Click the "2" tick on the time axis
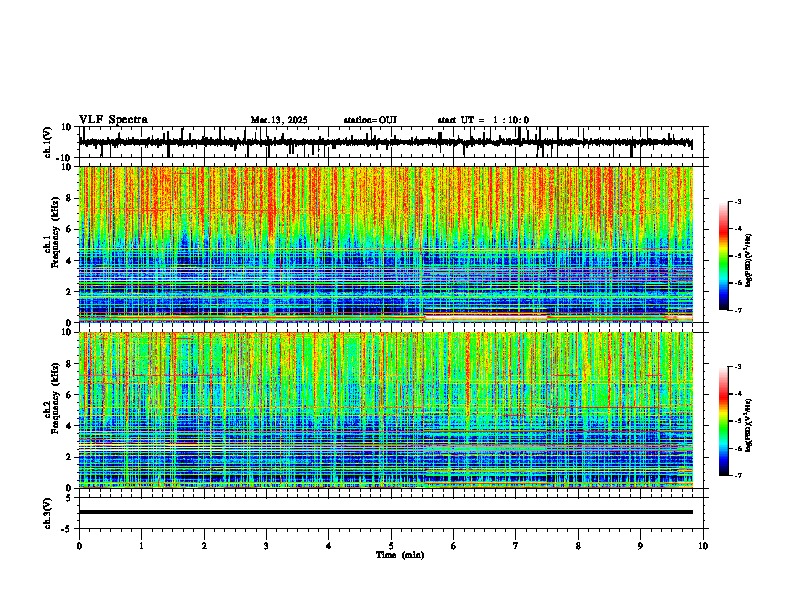The width and height of the screenshot is (792, 612). [204, 546]
